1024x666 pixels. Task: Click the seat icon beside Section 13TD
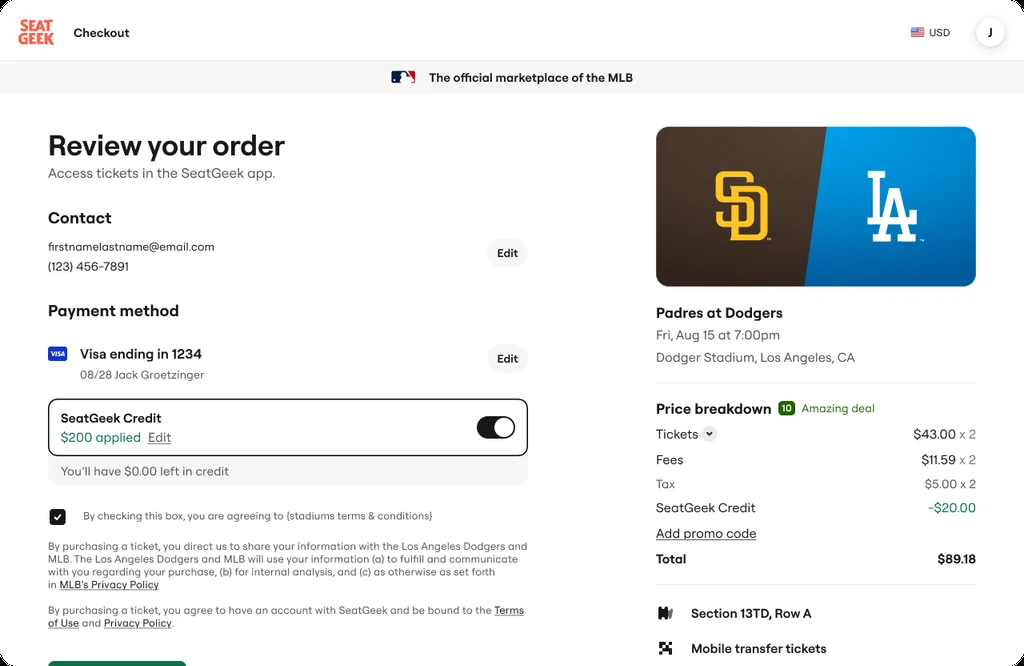click(665, 613)
